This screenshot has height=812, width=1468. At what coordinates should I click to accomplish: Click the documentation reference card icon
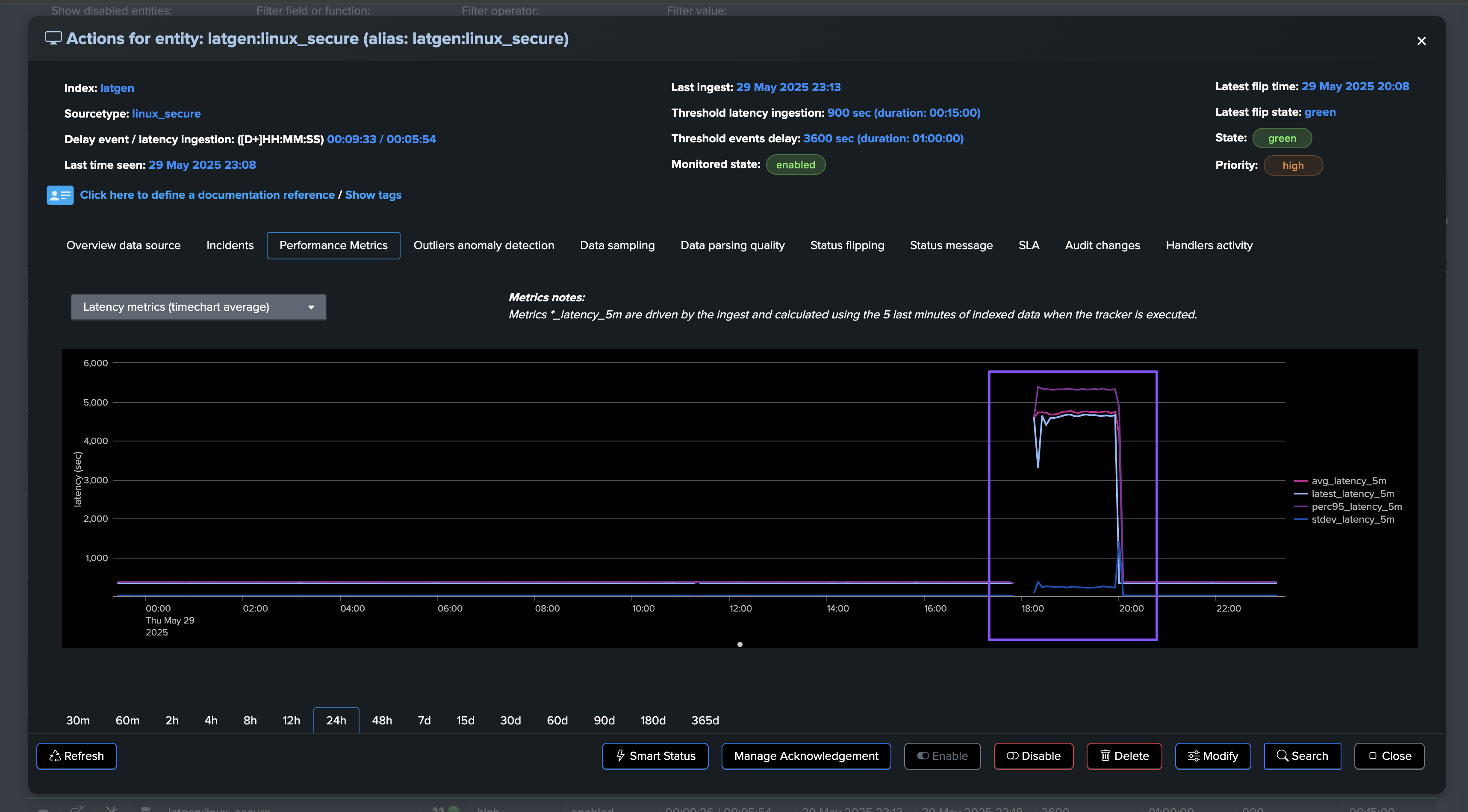coord(60,195)
